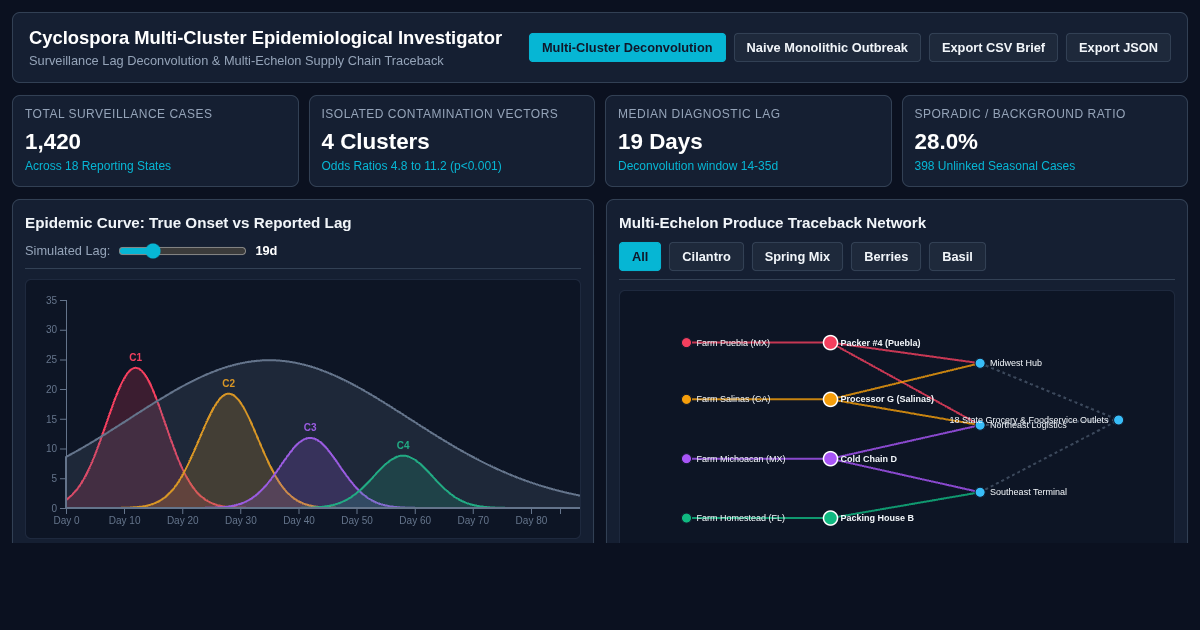Click the C3 cluster peak label
Viewport: 1200px width, 630px height.
tap(310, 428)
